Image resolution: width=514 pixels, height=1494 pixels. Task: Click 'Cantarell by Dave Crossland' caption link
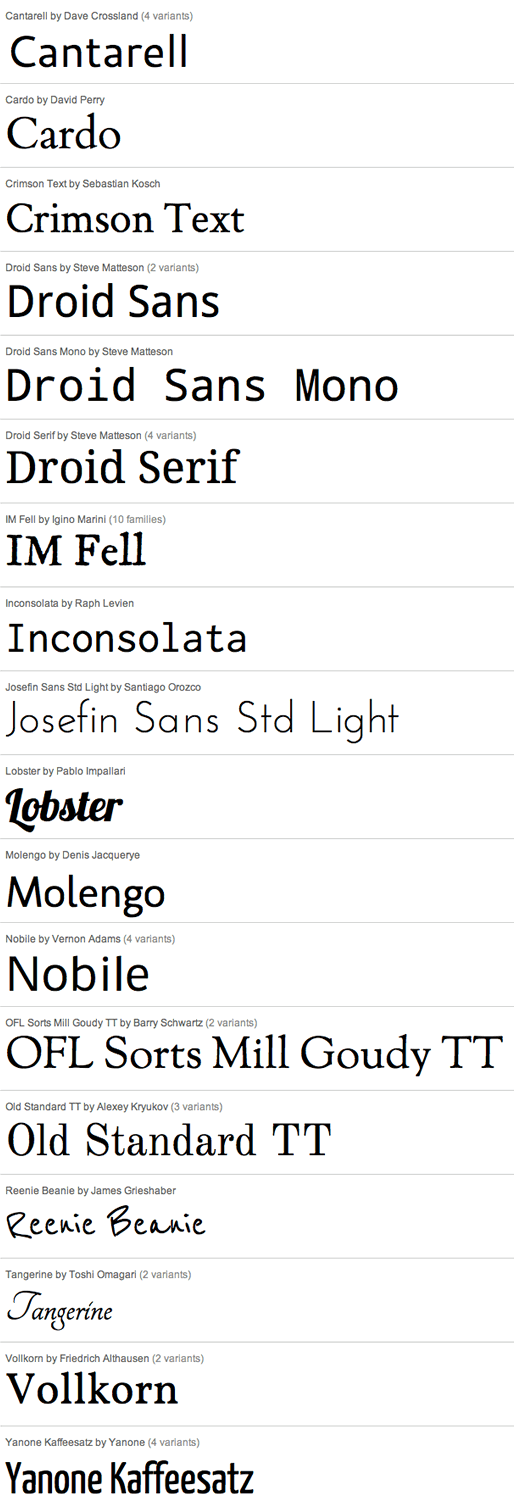[x=71, y=16]
